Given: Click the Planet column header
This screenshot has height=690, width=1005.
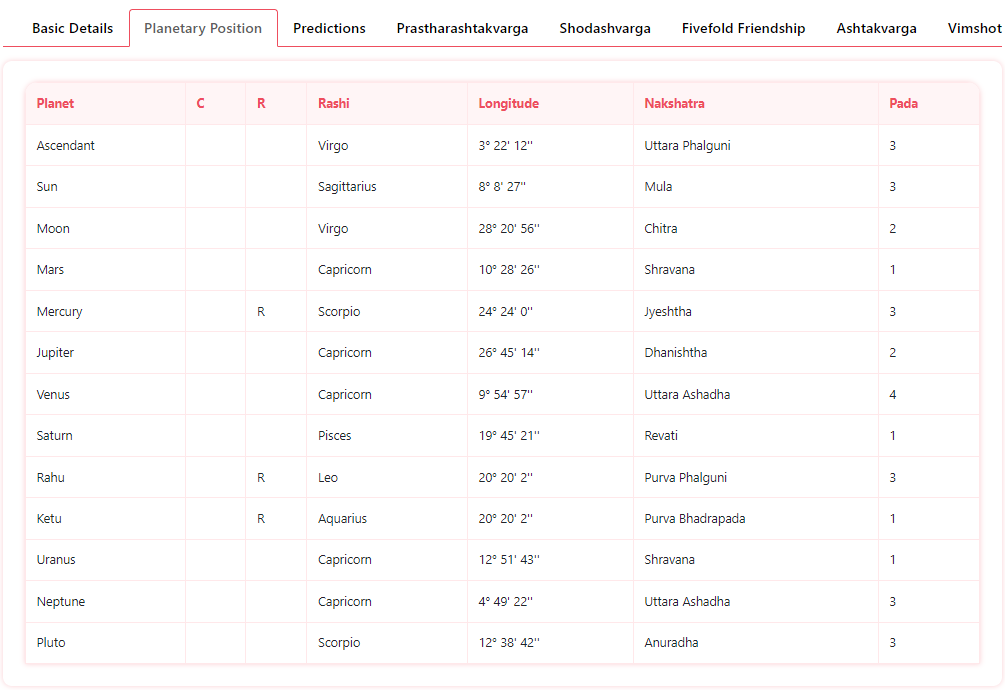Looking at the screenshot, I should coord(55,103).
